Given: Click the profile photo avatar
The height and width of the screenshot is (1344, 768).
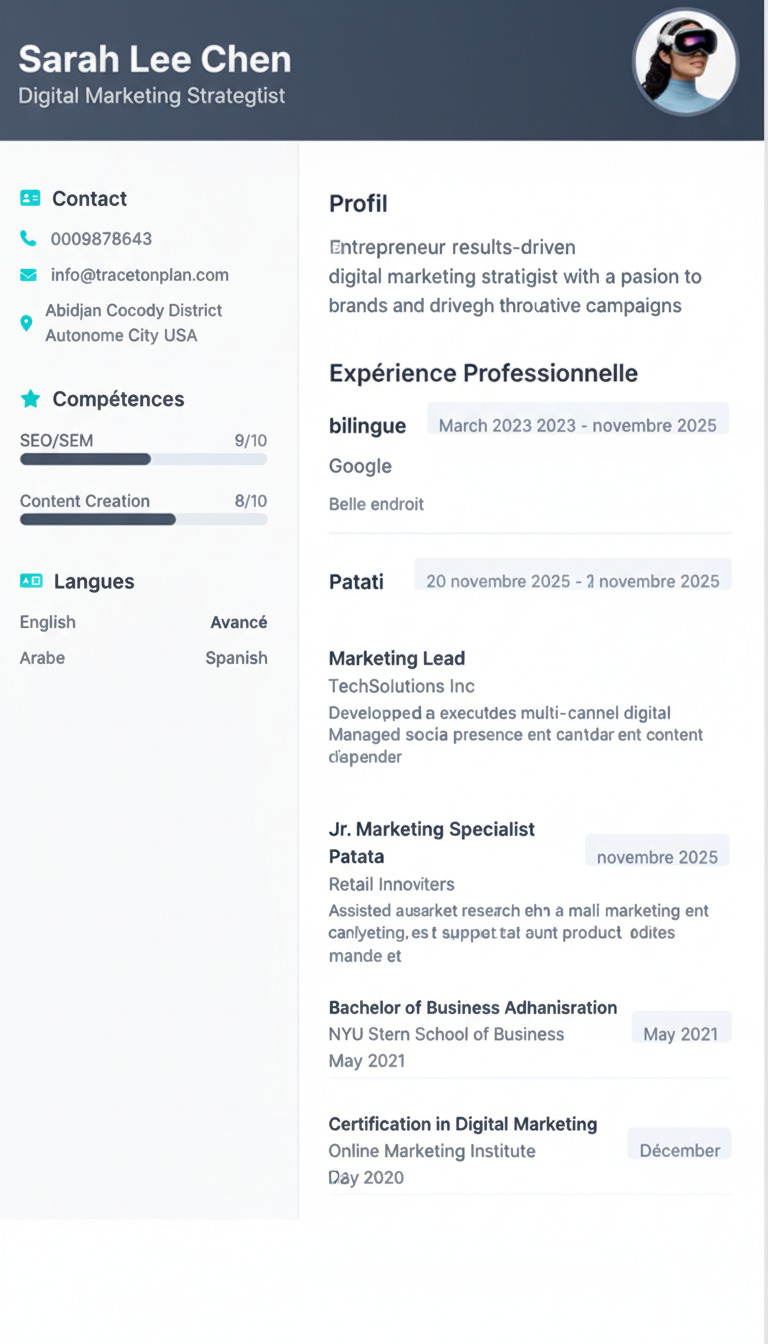Looking at the screenshot, I should (686, 62).
